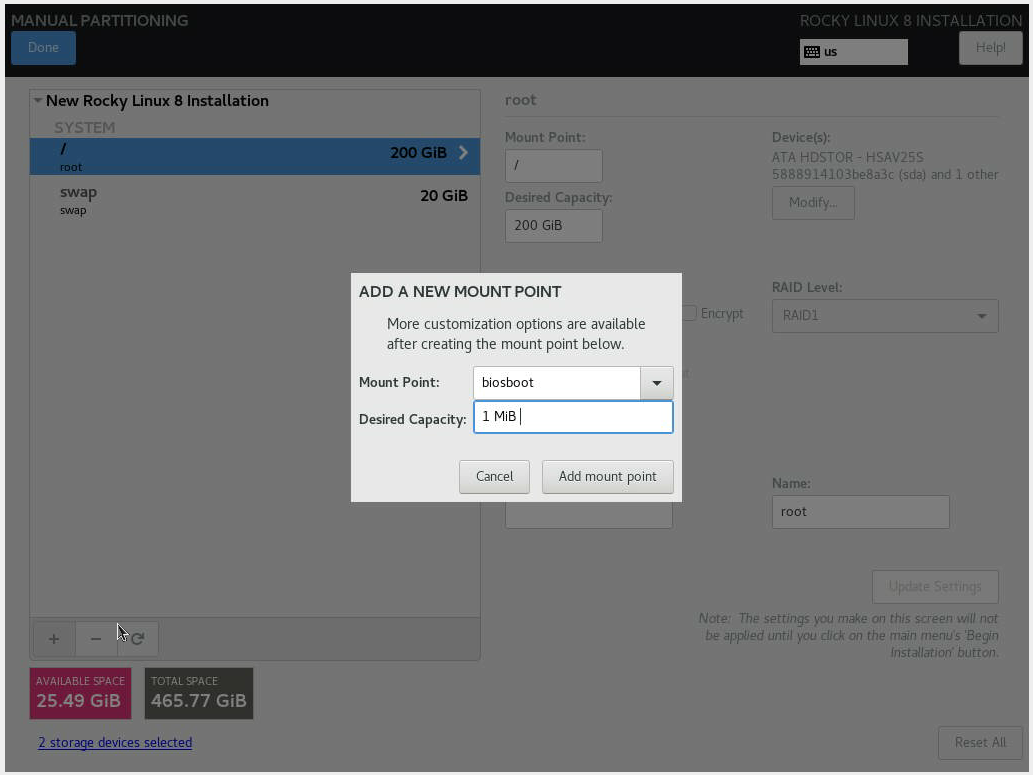Confirm with Add mount point button
1033x775 pixels.
[607, 476]
